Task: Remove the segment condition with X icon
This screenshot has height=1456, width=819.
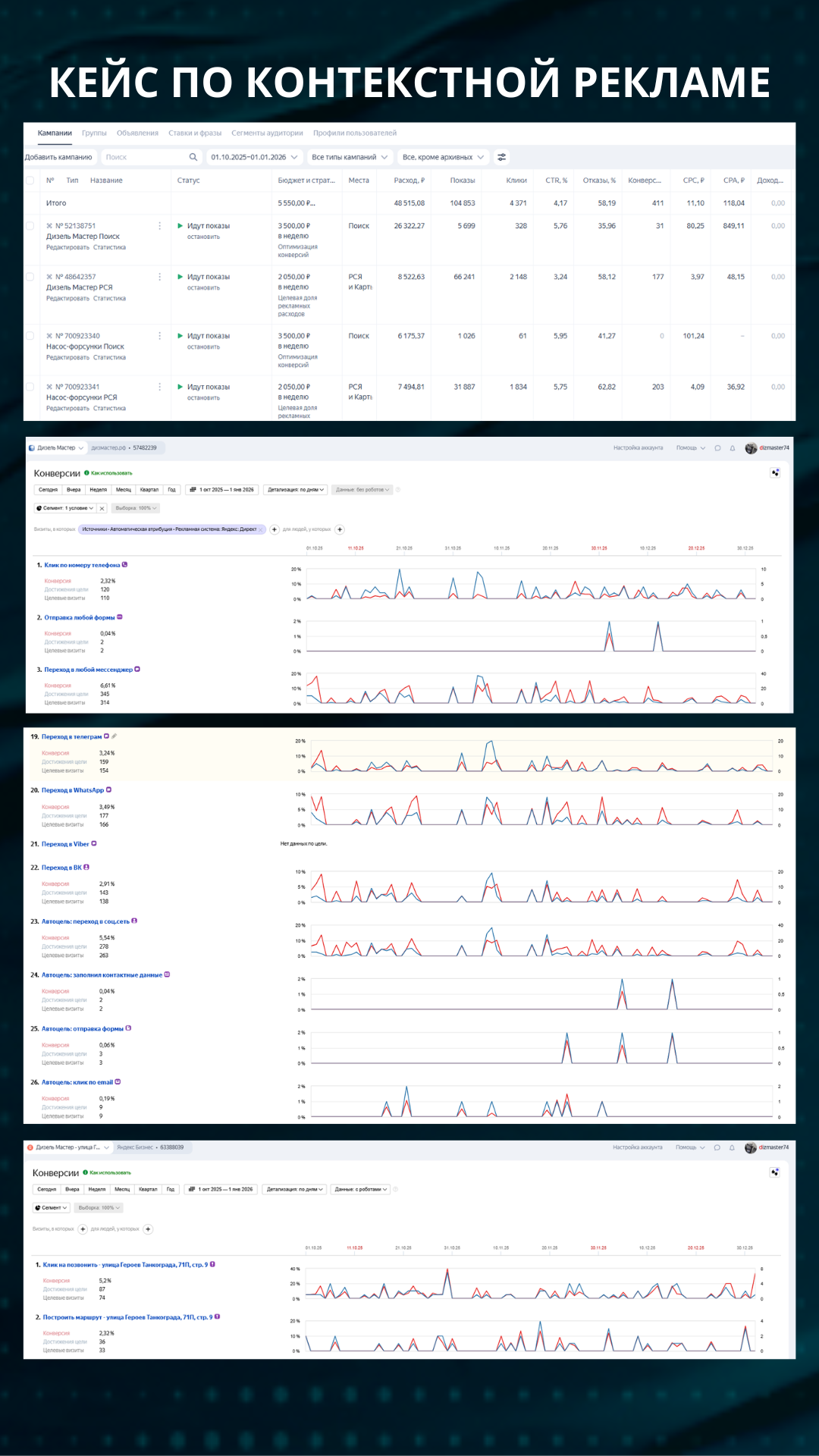Action: [x=102, y=508]
